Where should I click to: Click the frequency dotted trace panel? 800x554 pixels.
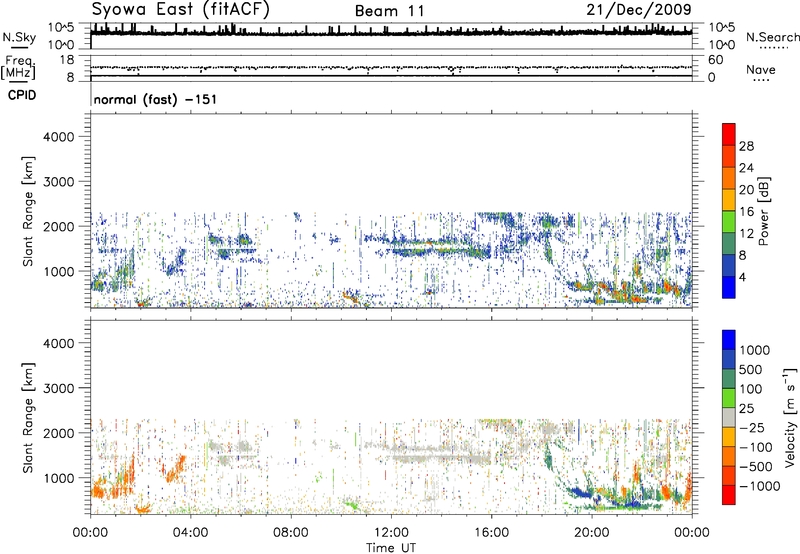[x=391, y=68]
